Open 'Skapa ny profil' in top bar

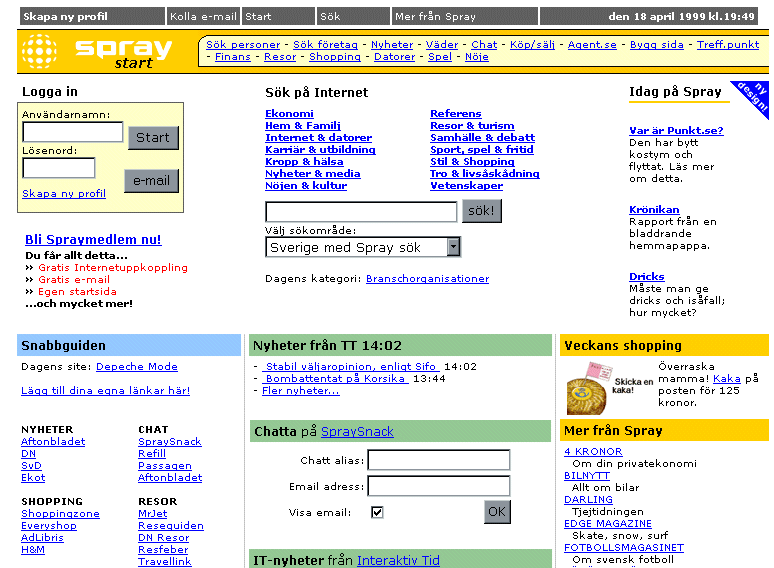pos(92,16)
